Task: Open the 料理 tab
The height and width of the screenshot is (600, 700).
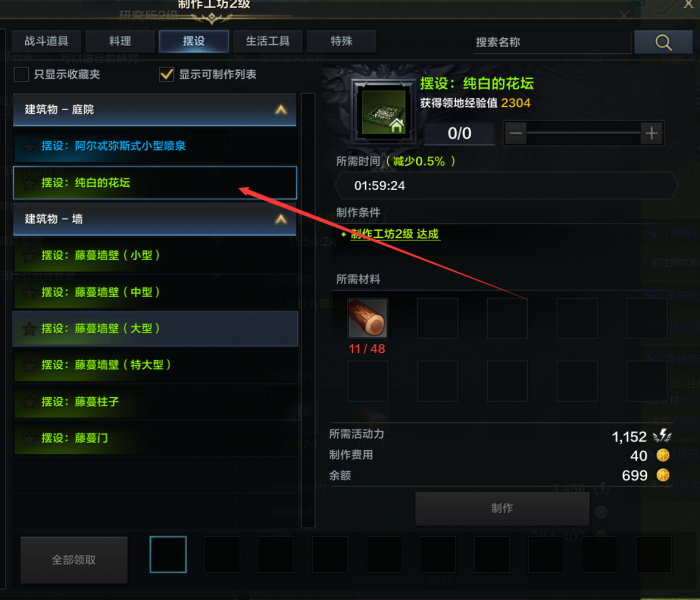Action: (120, 42)
